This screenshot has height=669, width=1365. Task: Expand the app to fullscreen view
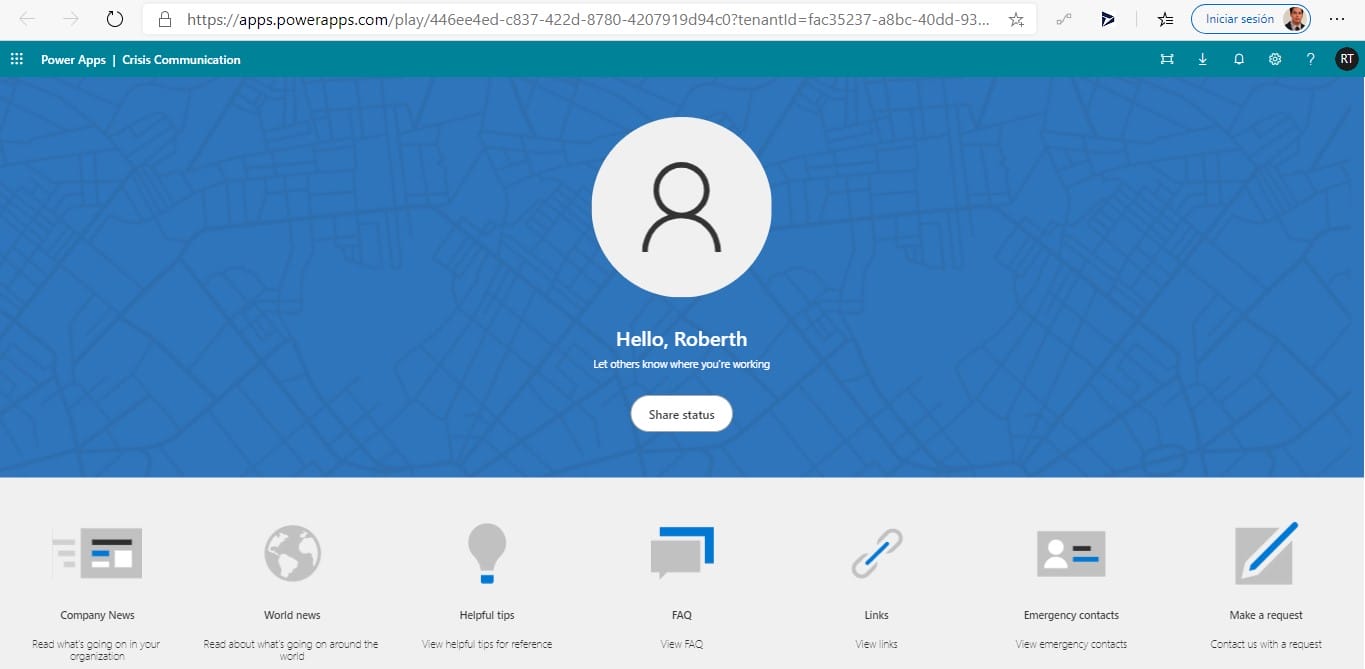(1166, 59)
